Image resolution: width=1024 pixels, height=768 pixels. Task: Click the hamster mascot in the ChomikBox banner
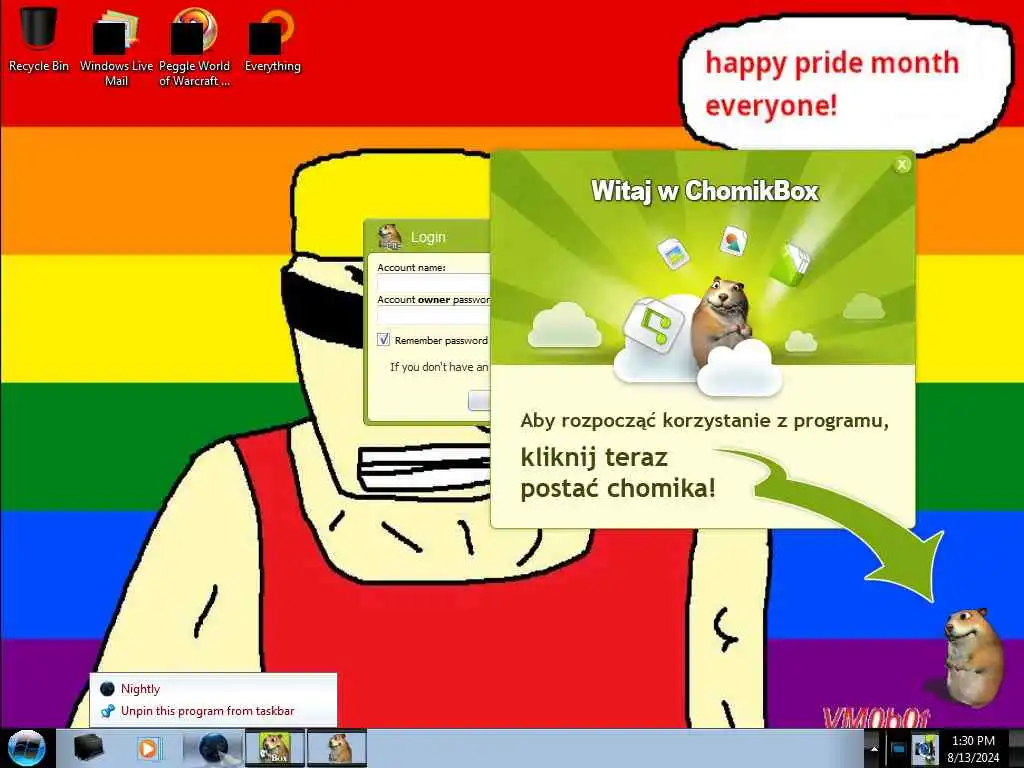(x=722, y=320)
